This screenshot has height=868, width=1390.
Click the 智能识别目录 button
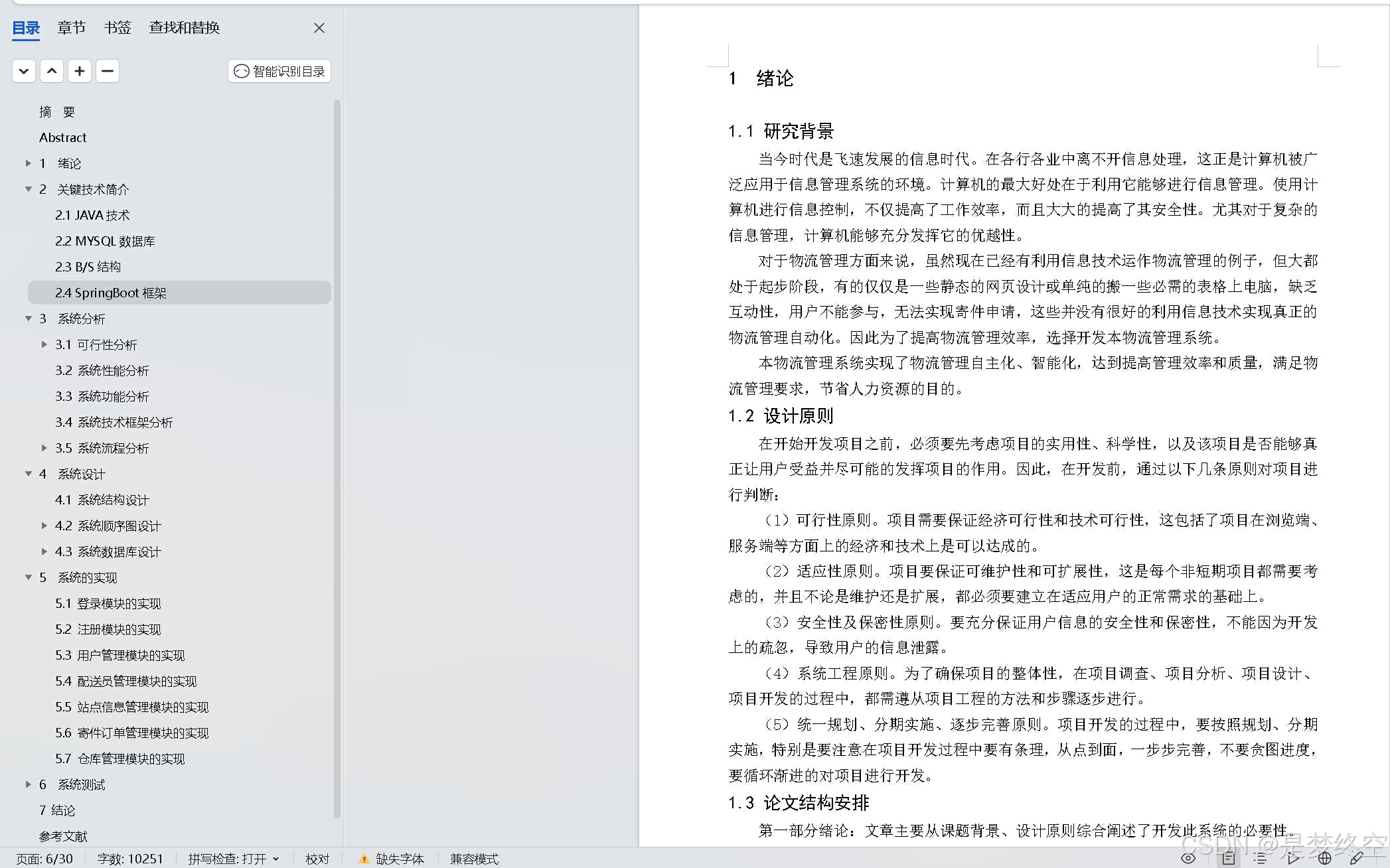[x=279, y=71]
